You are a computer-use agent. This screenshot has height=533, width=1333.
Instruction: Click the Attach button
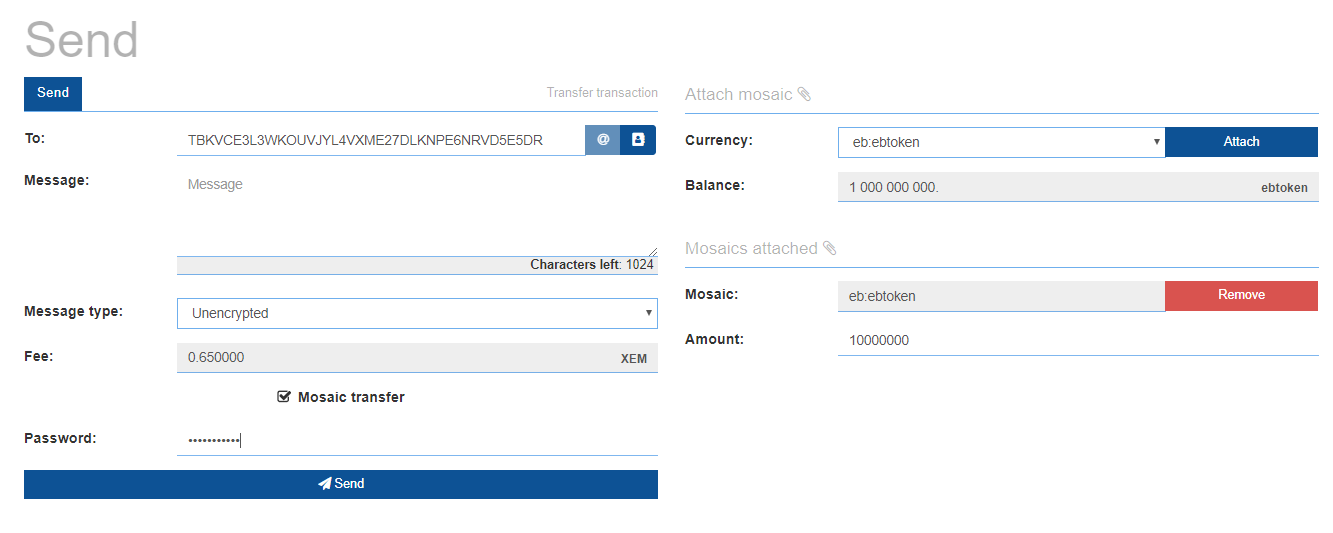[x=1241, y=142]
